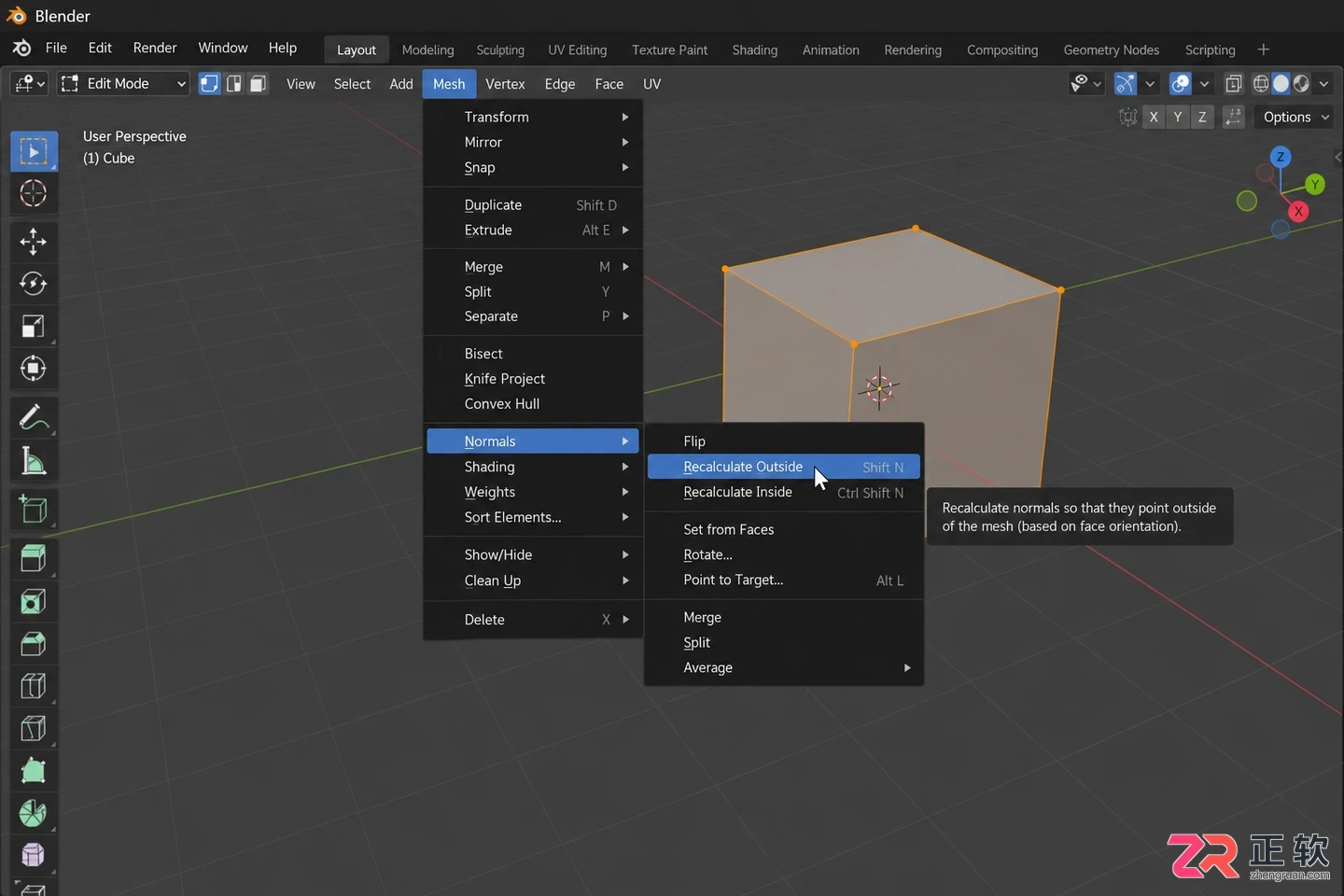
Task: Switch to the UV Editing tab
Action: click(577, 49)
